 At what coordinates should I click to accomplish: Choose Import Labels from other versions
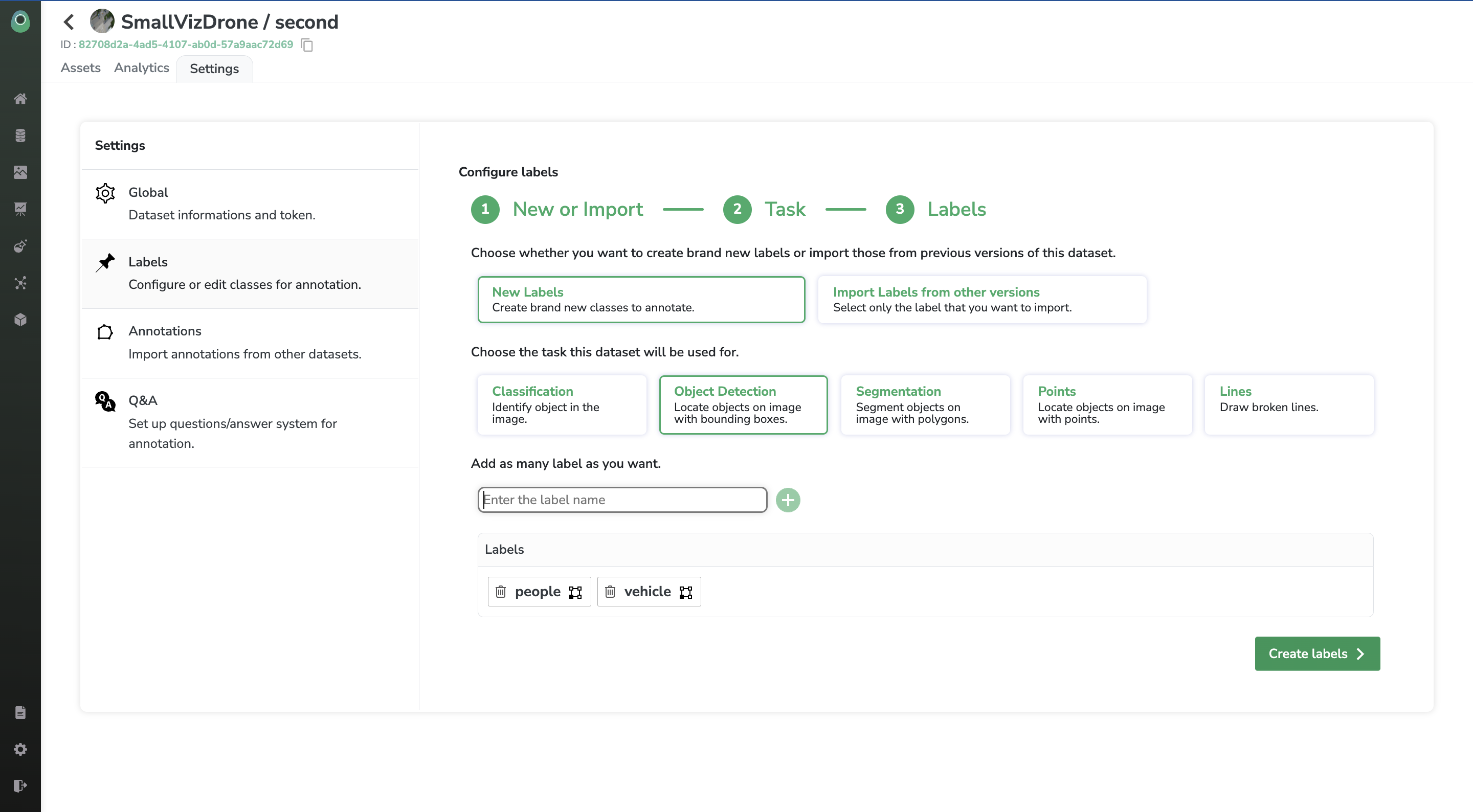(x=981, y=299)
